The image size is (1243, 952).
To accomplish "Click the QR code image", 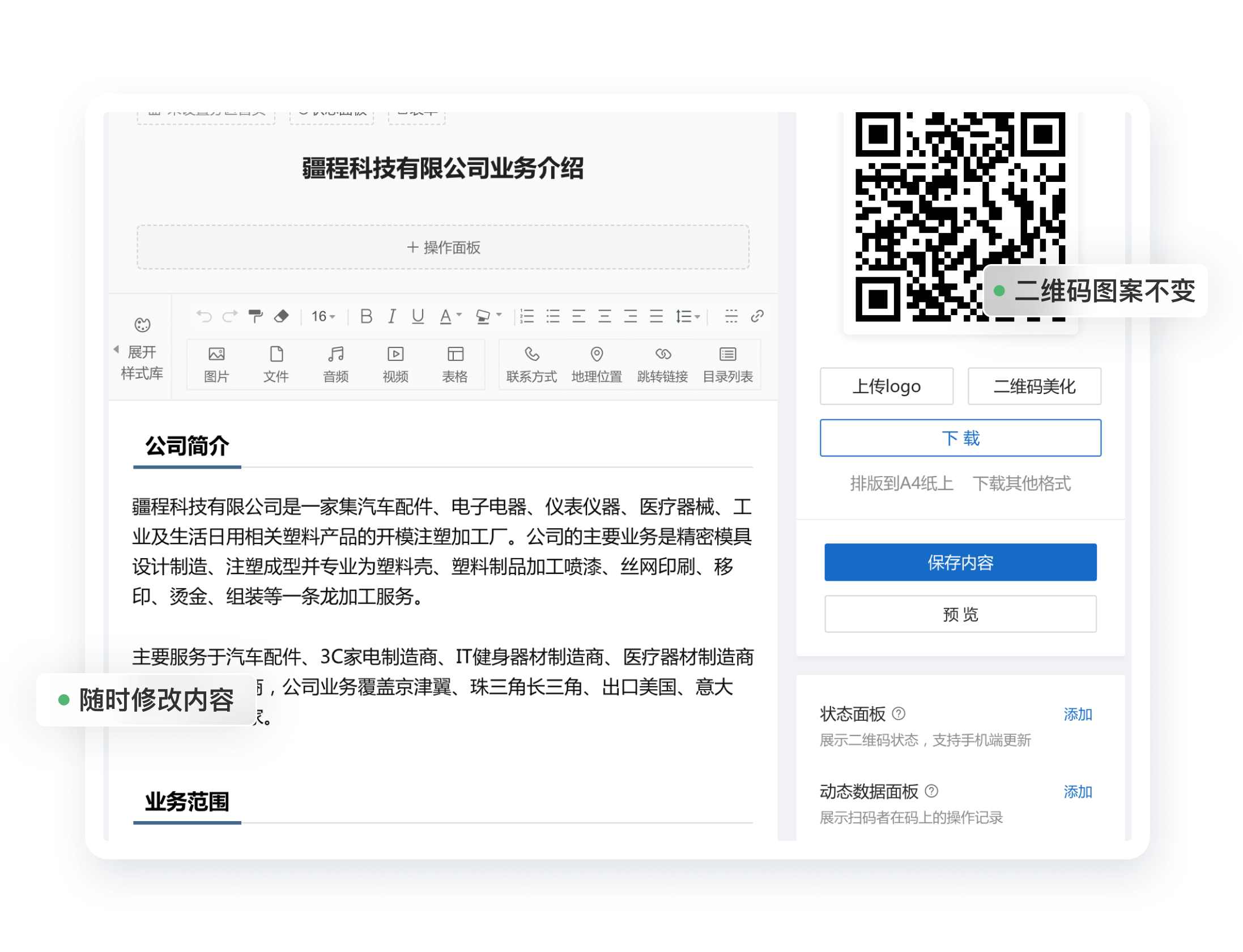I will [960, 217].
